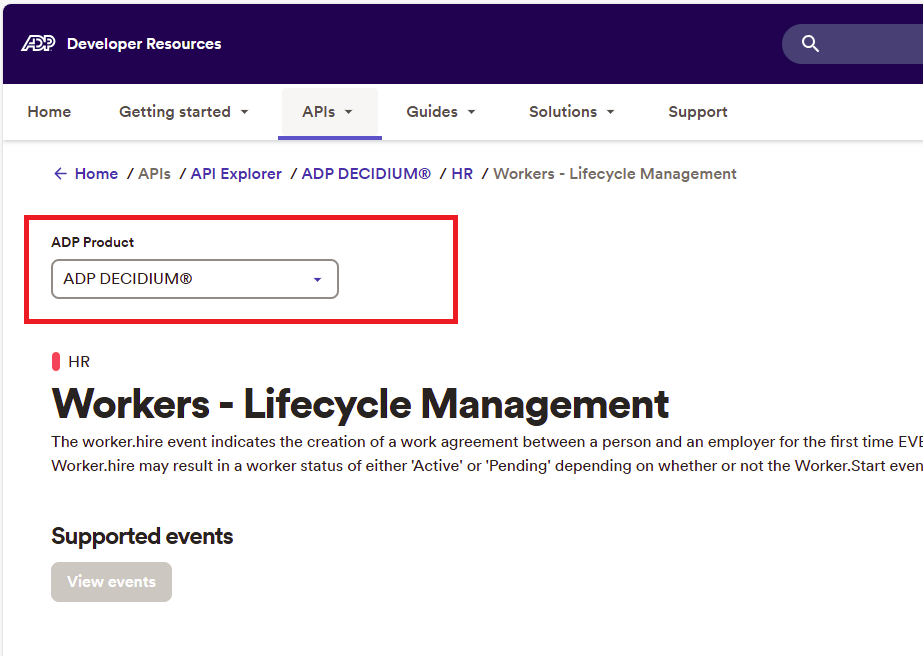Click the red HR category marker

pos(56,362)
